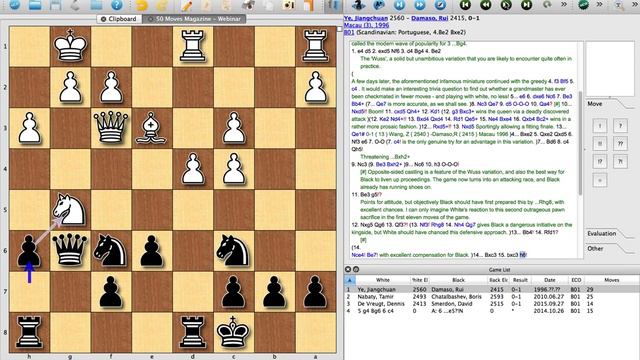640x360 pixels.
Task: Click the '!!' brilliant move annotation button
Action: (x=600, y=144)
